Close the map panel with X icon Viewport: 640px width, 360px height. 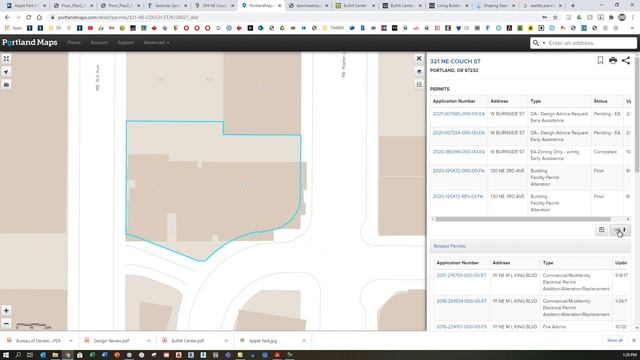[x=419, y=59]
